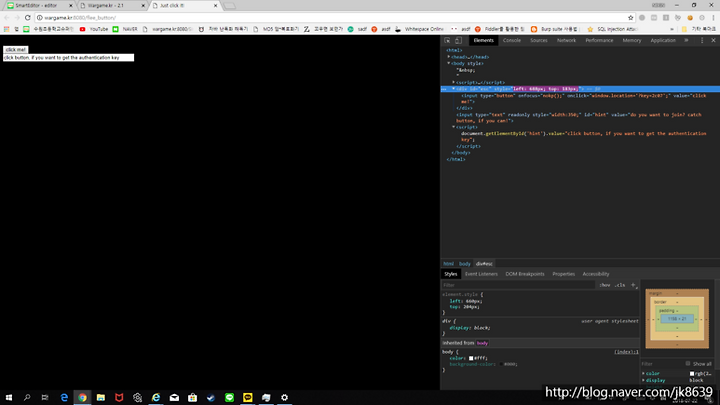
Task: Close the 'Just click it' browser tab
Action: coord(215,6)
